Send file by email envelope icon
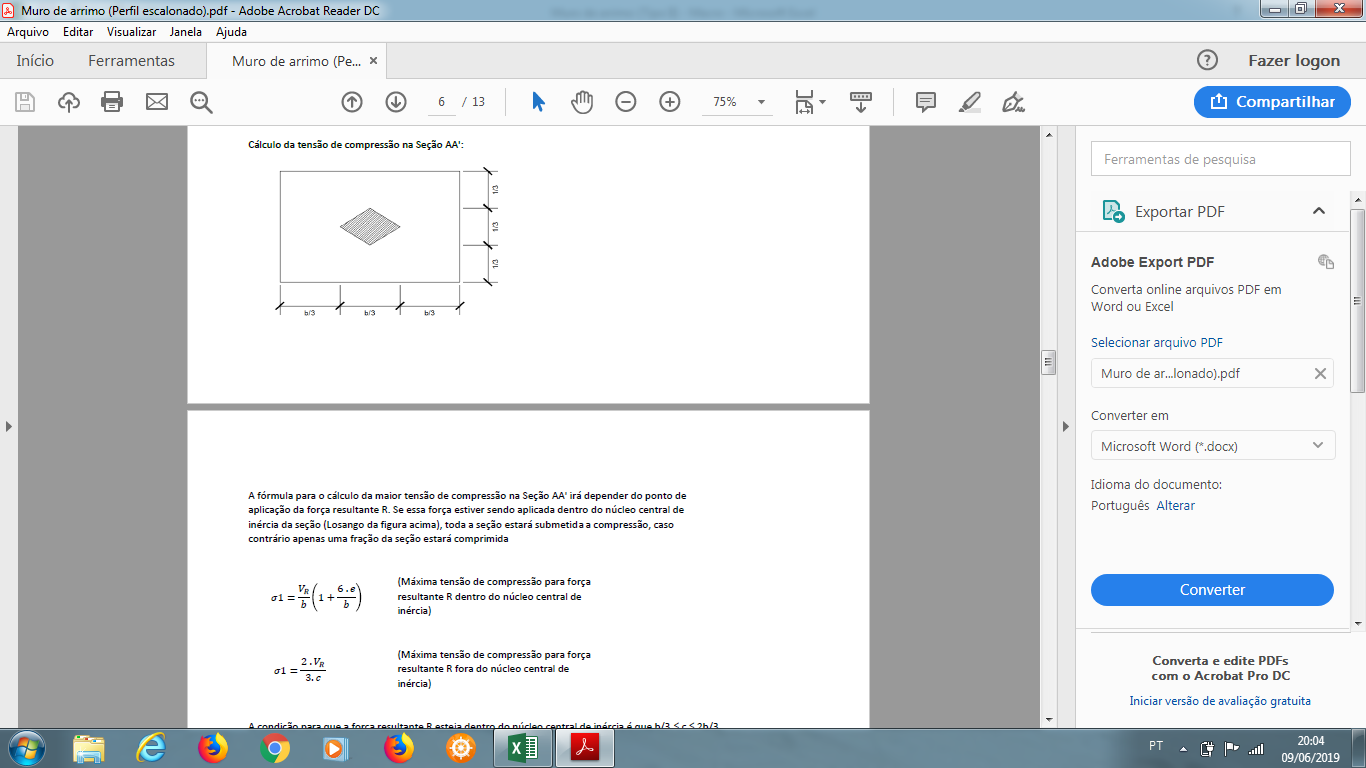 (x=157, y=101)
